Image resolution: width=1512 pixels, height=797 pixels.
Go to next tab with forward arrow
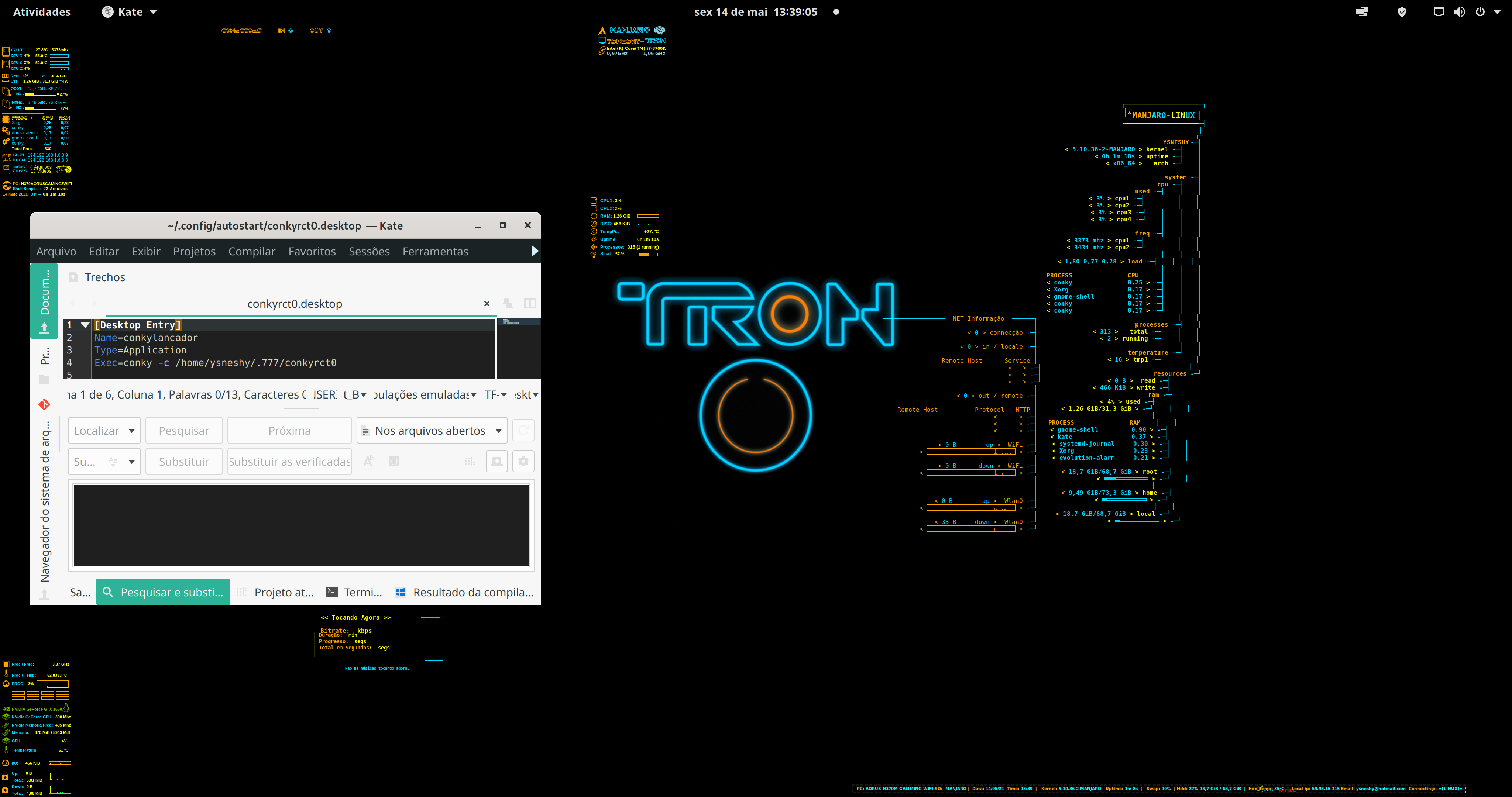point(94,303)
